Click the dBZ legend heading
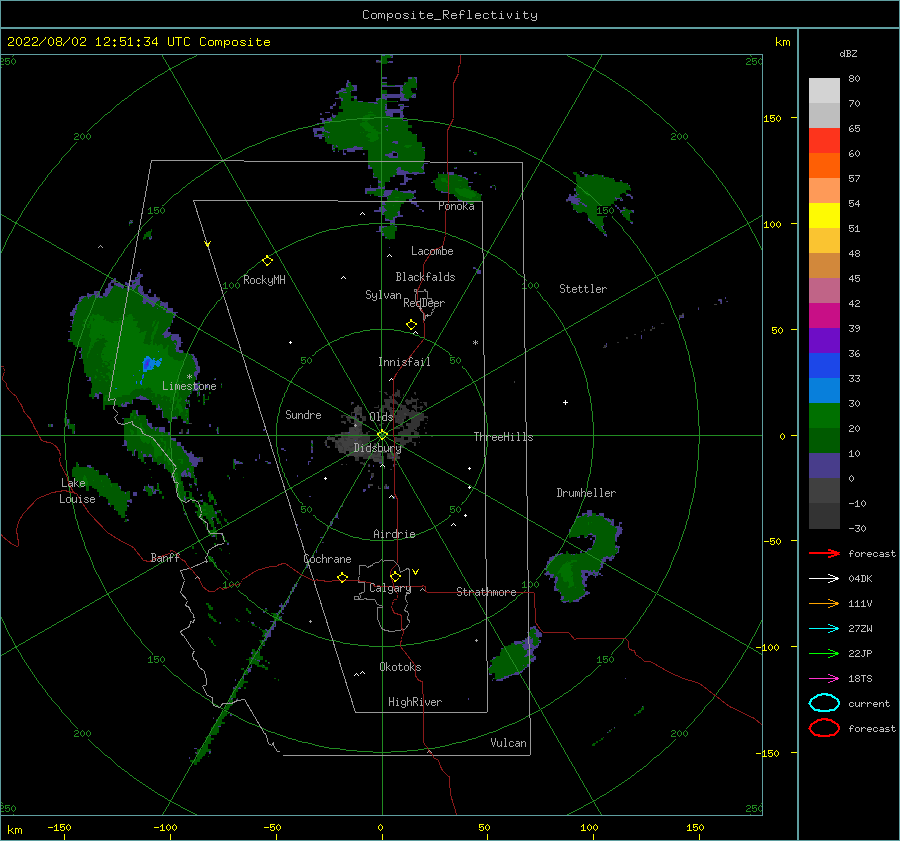 tap(848, 53)
